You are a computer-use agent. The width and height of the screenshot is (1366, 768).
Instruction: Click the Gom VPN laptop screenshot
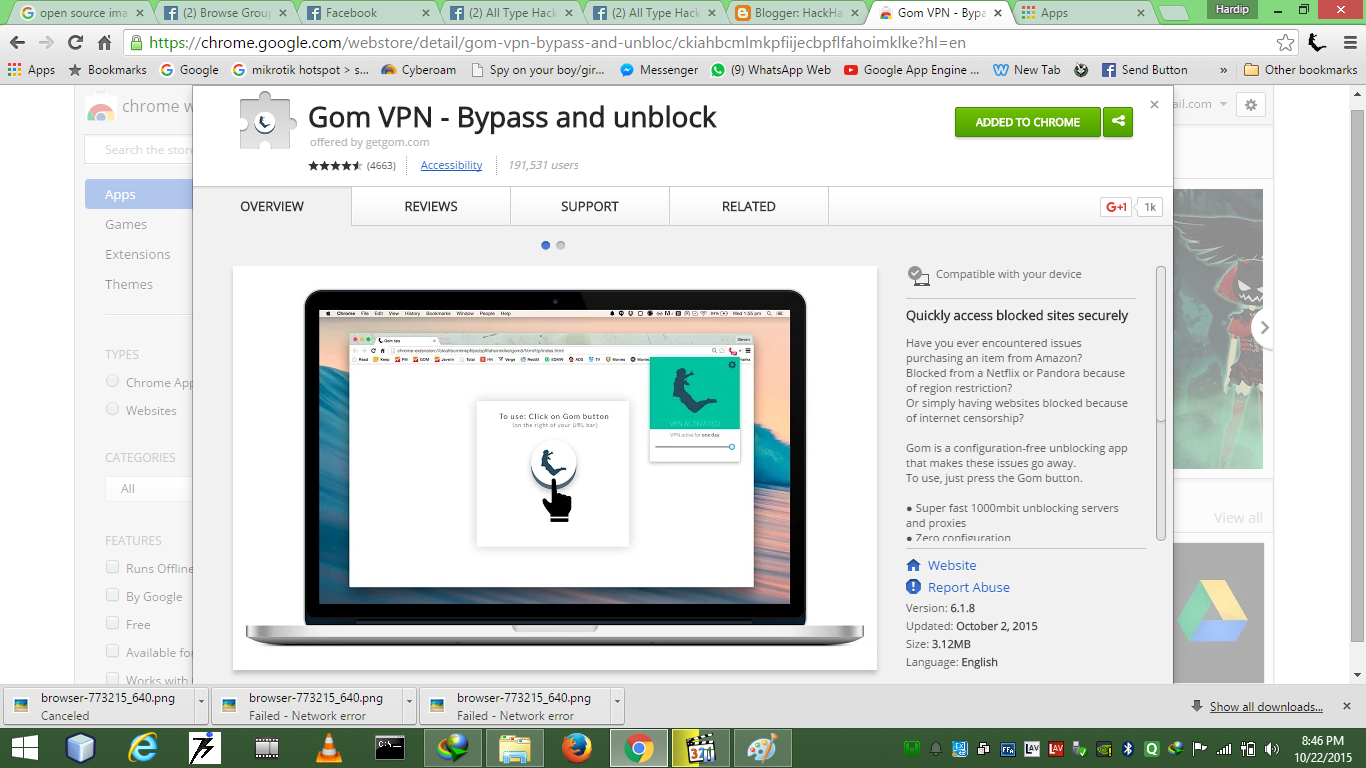tap(555, 468)
